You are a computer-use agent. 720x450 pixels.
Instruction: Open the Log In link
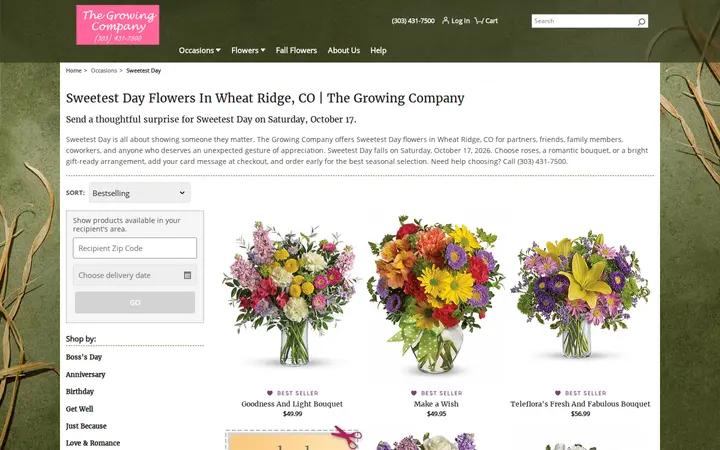456,21
